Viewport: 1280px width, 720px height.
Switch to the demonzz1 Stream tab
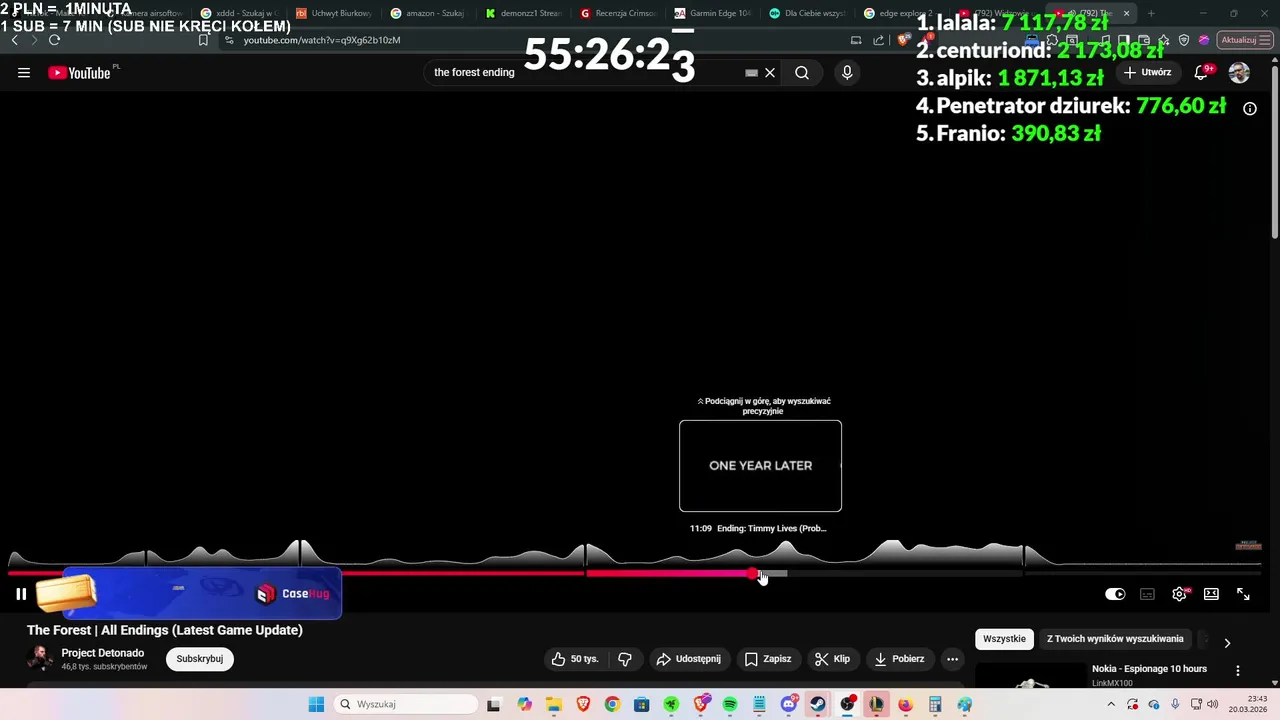point(523,14)
